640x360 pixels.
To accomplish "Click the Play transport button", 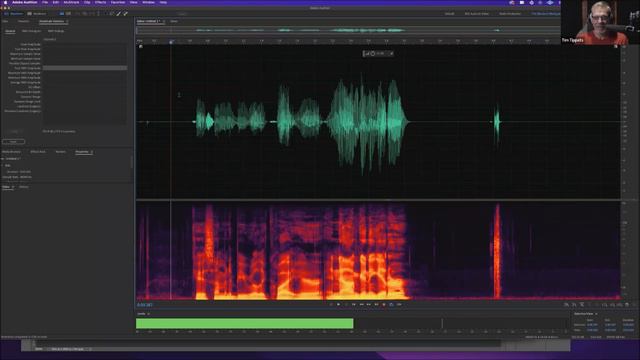I will pyautogui.click(x=338, y=304).
